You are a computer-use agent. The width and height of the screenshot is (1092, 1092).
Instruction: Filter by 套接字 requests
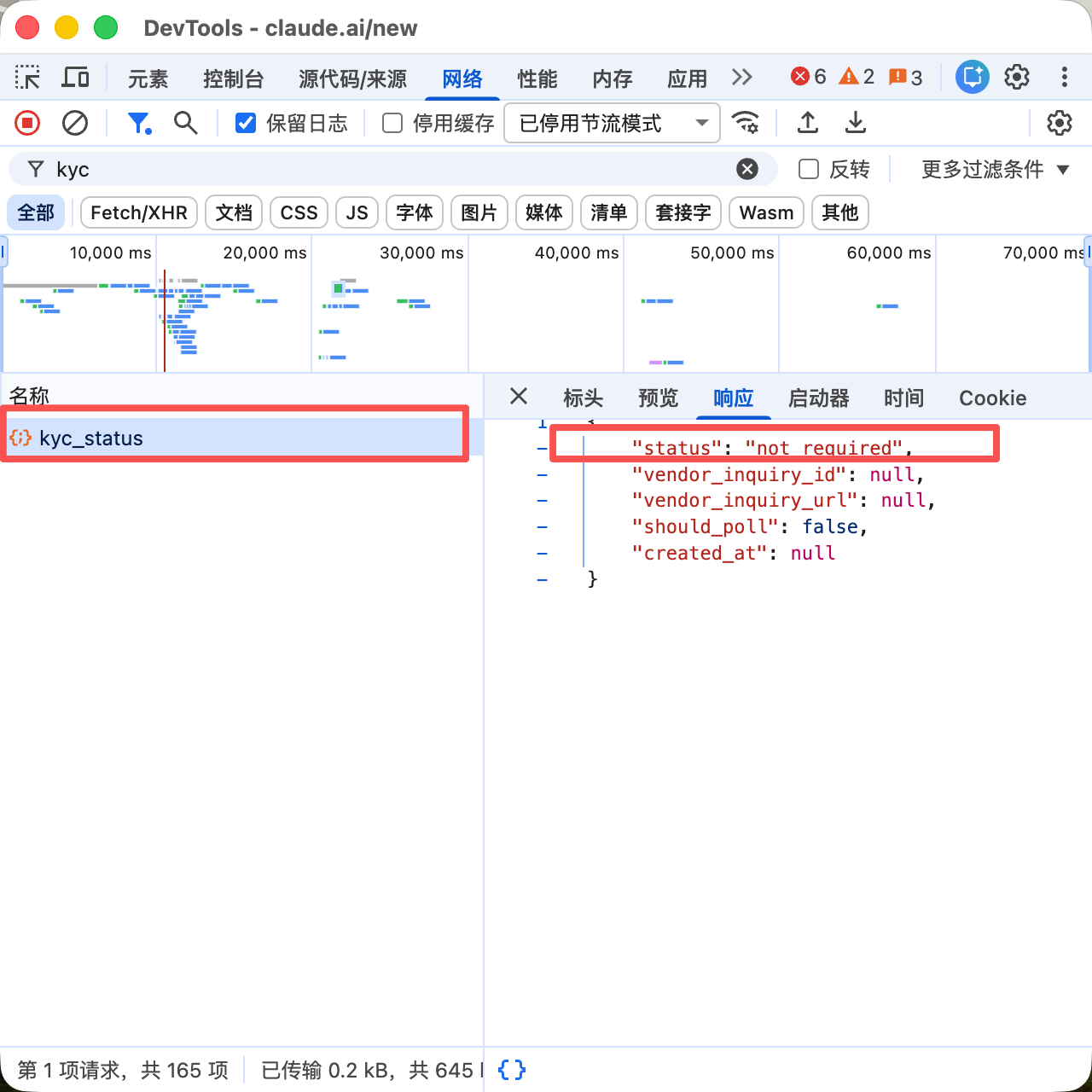coord(683,212)
